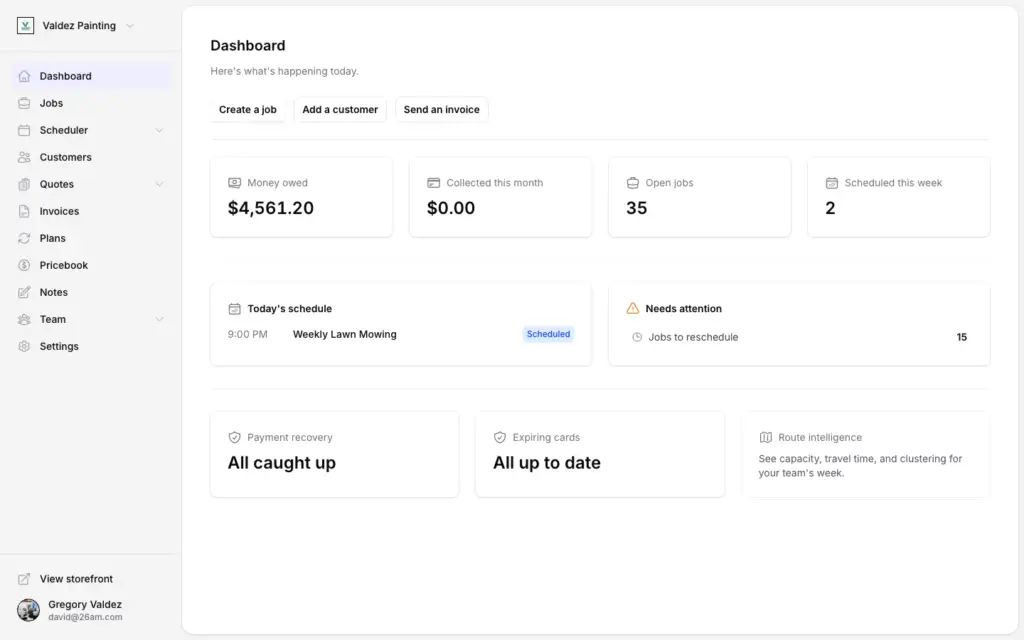Click the Jobs briefcase icon in sidebar
This screenshot has height=640, width=1024.
coord(24,103)
